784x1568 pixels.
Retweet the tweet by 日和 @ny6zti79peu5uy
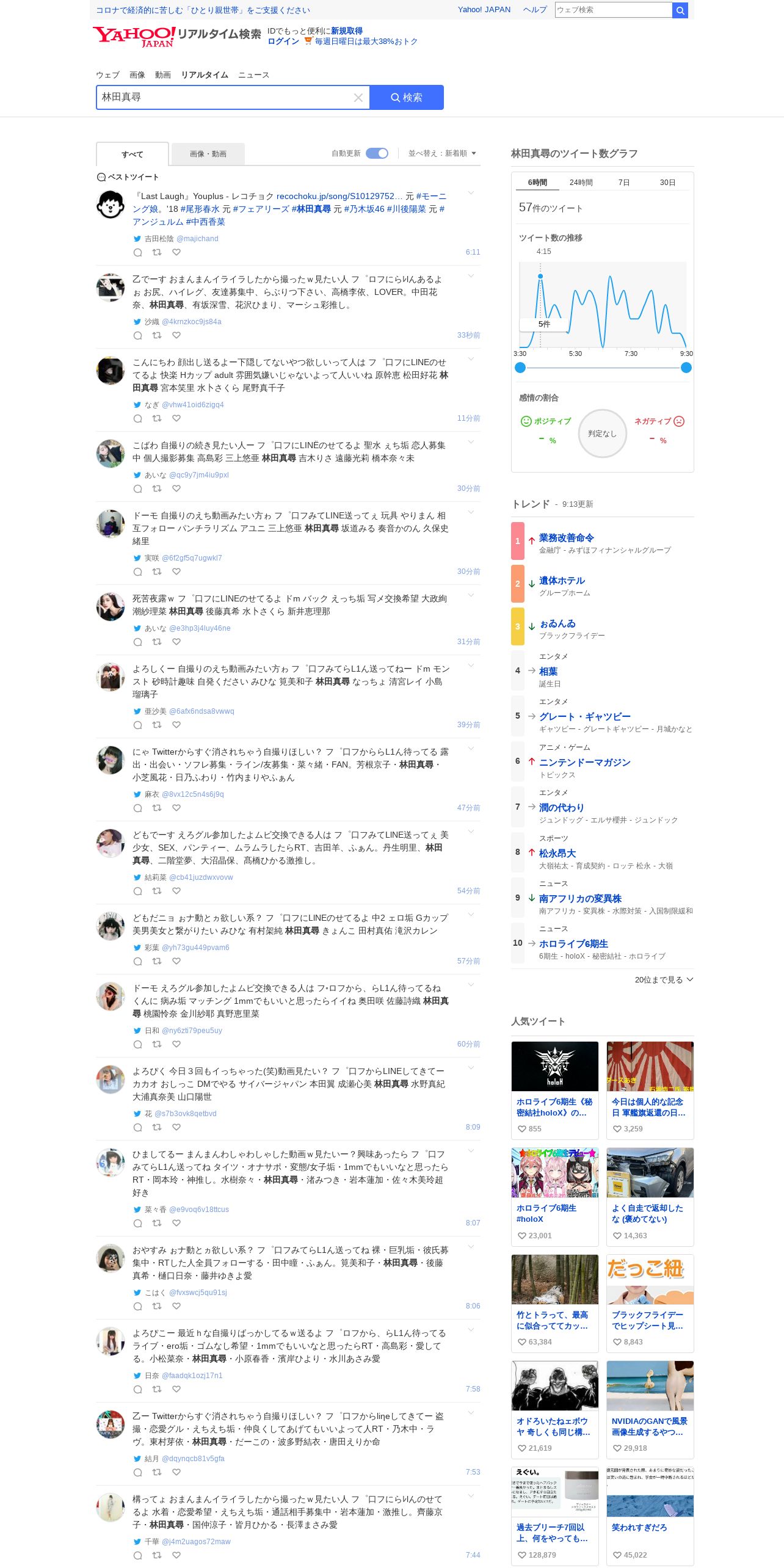pyautogui.click(x=157, y=1044)
